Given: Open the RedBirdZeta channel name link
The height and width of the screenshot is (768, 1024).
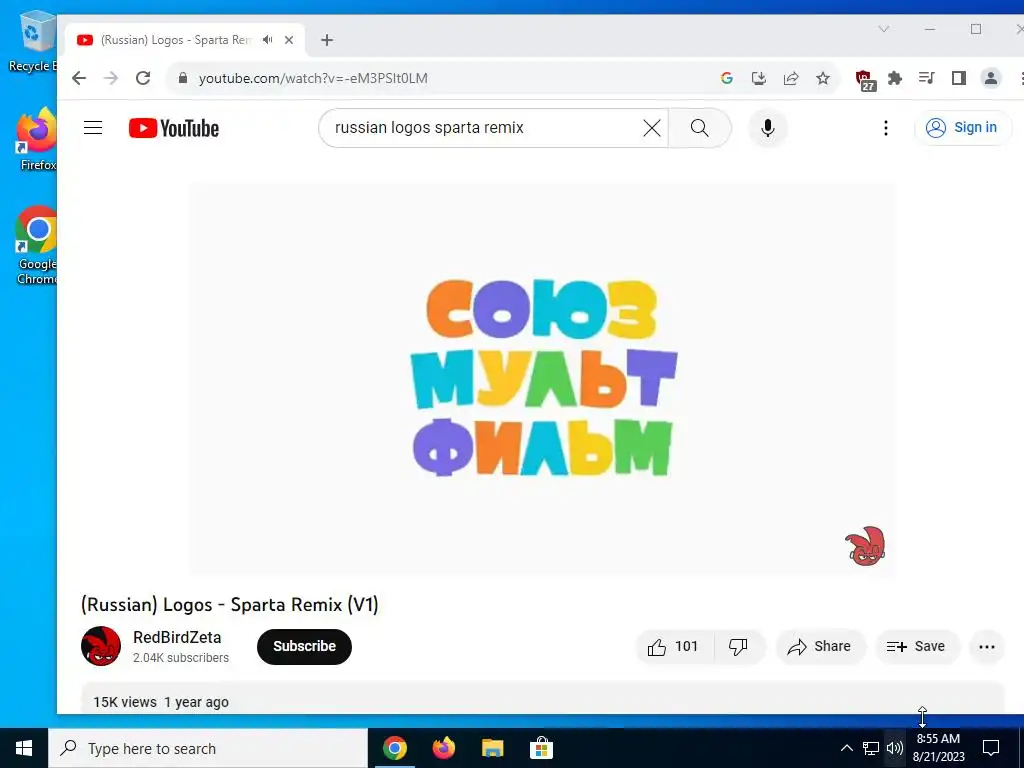Looking at the screenshot, I should tap(177, 637).
